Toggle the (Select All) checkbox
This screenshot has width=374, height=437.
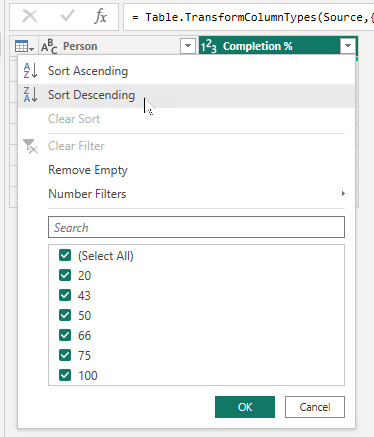(x=65, y=256)
